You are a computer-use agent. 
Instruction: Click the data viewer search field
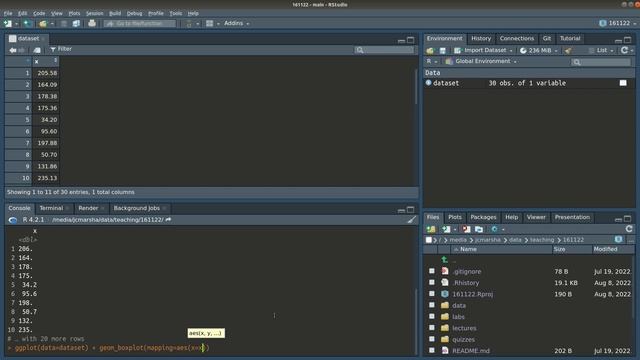(x=384, y=50)
